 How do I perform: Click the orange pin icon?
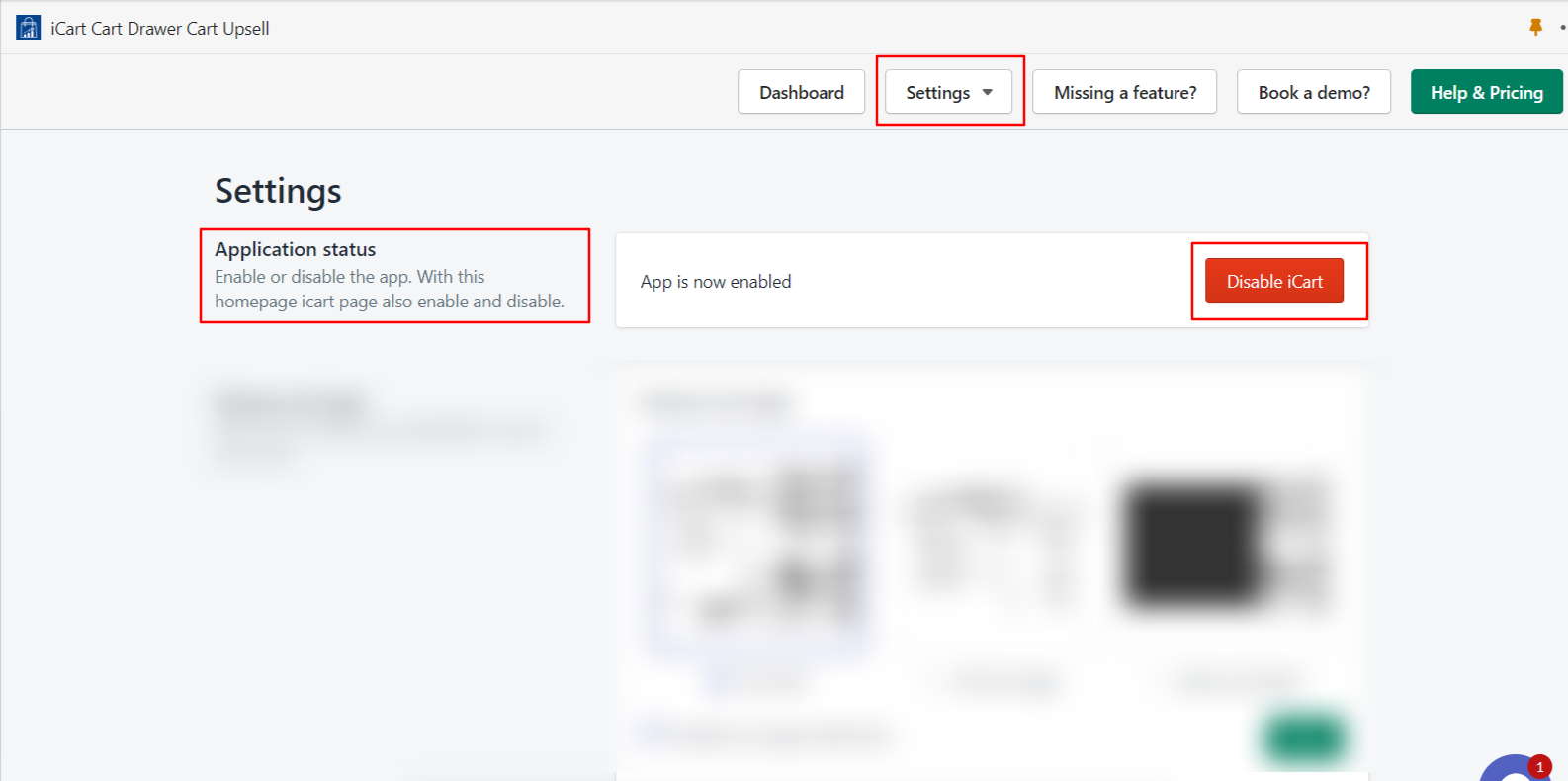pyautogui.click(x=1535, y=28)
